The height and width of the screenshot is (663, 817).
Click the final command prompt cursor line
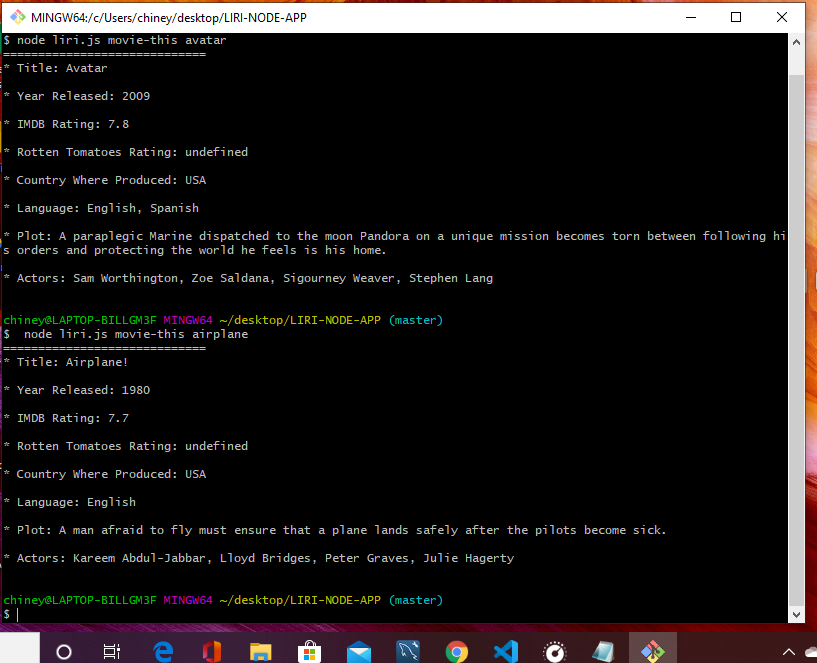[11, 615]
